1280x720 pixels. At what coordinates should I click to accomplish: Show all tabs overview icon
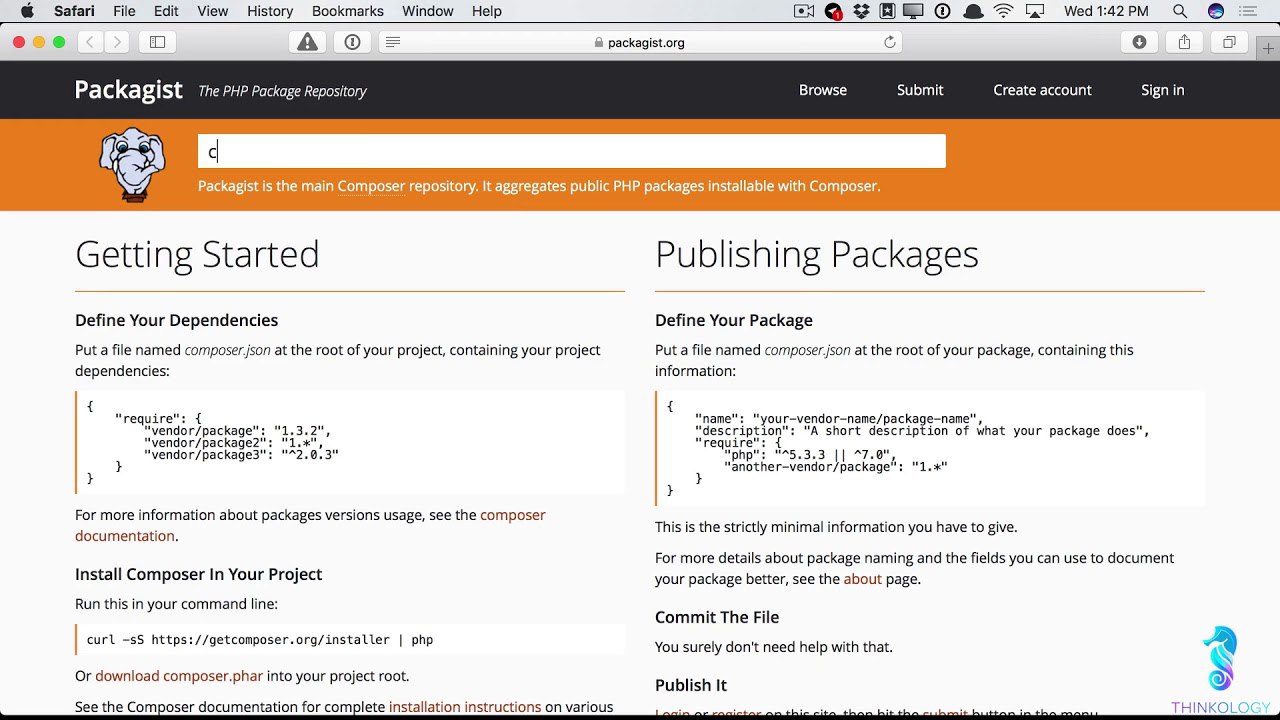pos(1229,42)
